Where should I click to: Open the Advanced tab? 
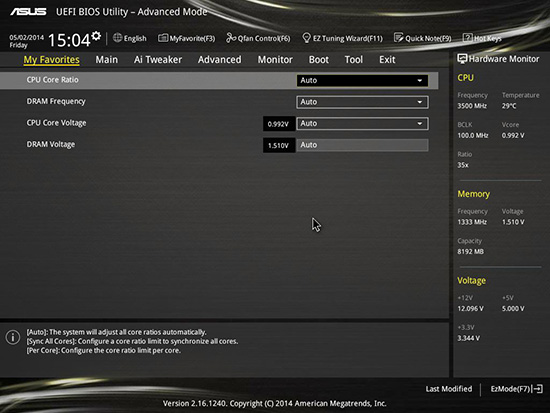(x=220, y=60)
